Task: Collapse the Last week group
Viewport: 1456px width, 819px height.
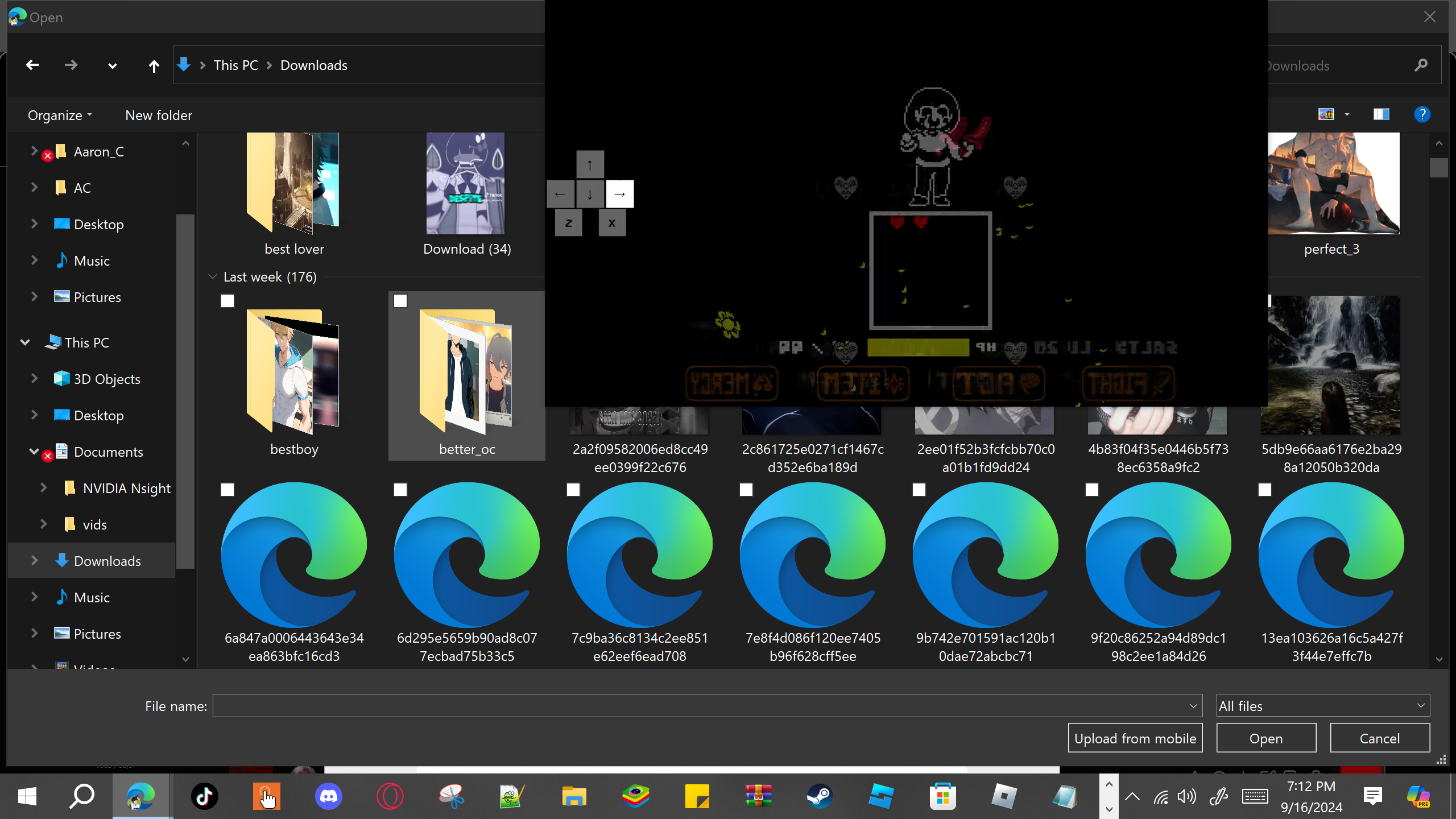Action: 213,277
